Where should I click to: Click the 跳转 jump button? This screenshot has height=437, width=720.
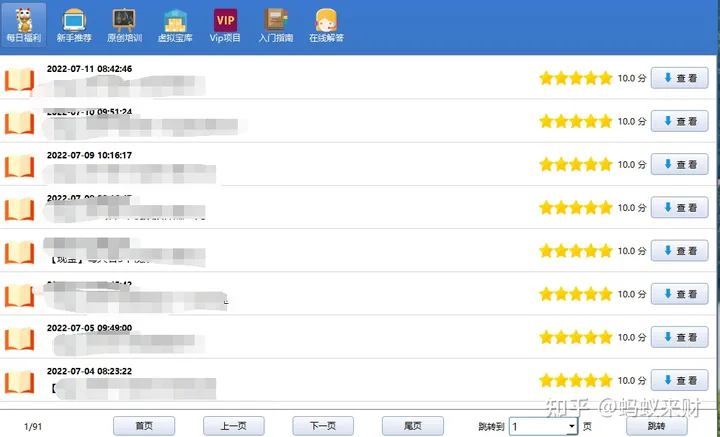point(656,426)
